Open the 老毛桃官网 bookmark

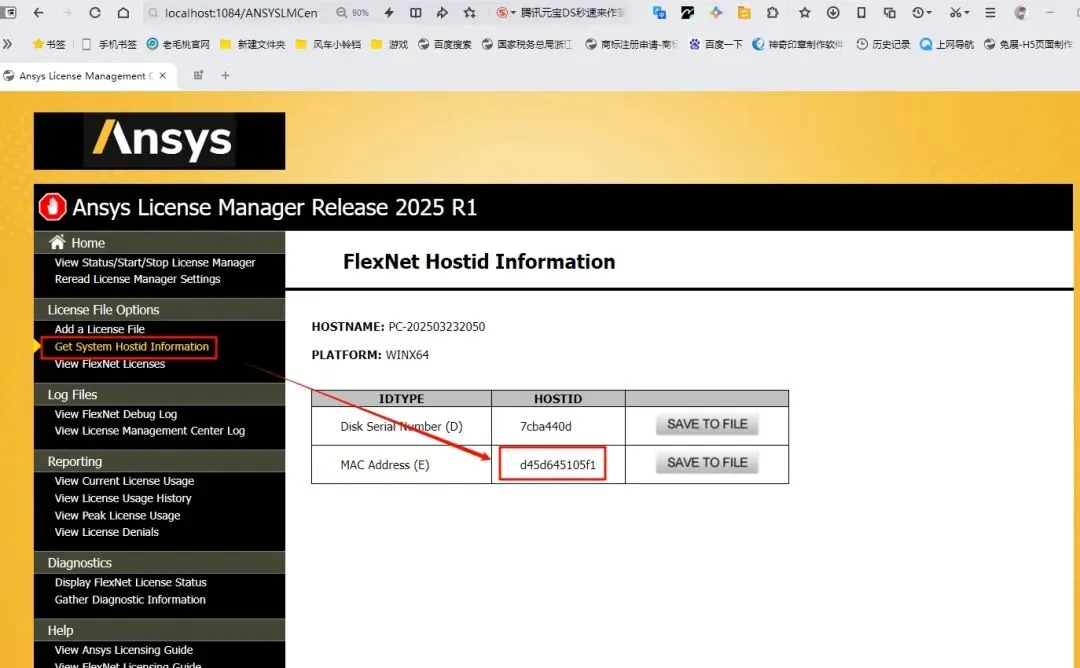[178, 44]
